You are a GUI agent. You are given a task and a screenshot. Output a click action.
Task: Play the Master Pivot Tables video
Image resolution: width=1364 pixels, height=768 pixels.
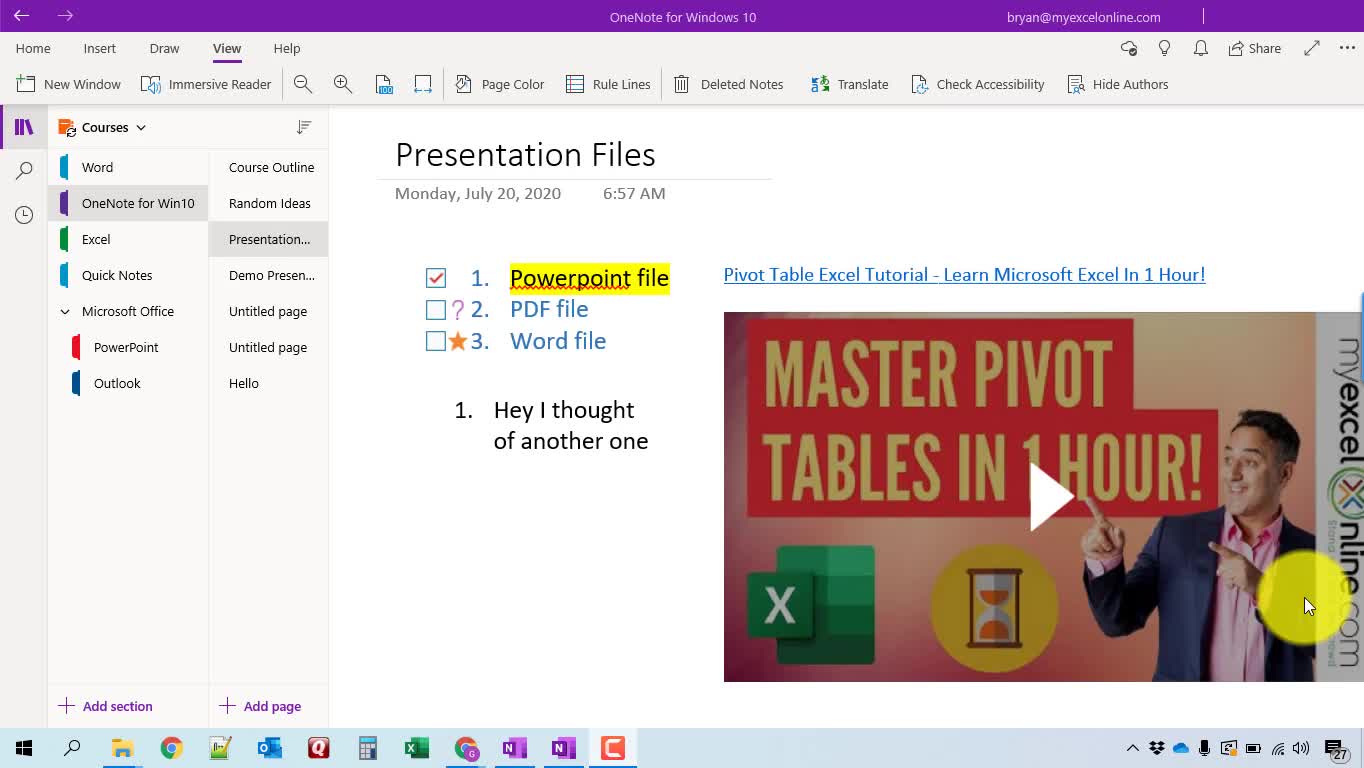tap(1049, 497)
